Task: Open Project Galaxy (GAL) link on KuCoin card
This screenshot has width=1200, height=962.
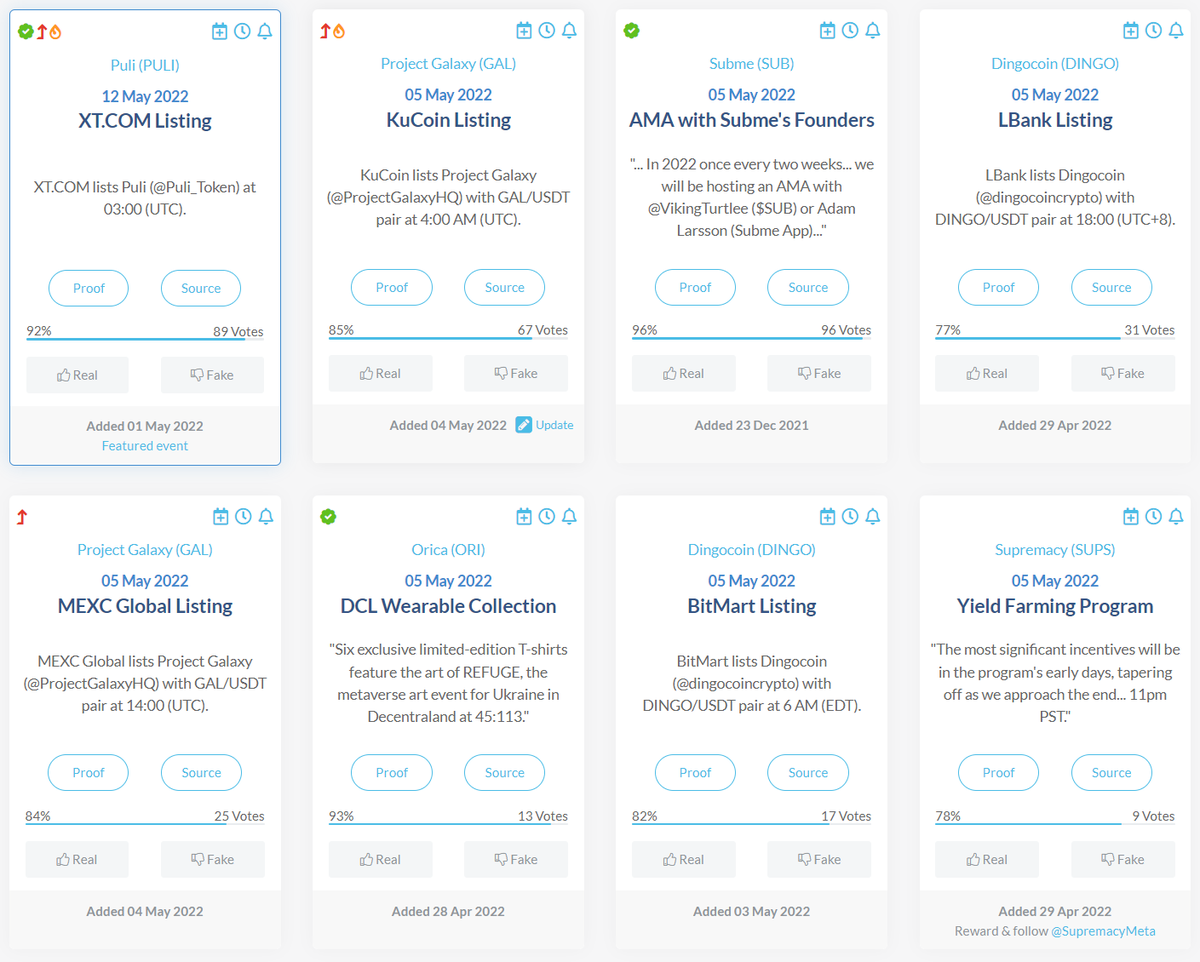Action: (448, 64)
